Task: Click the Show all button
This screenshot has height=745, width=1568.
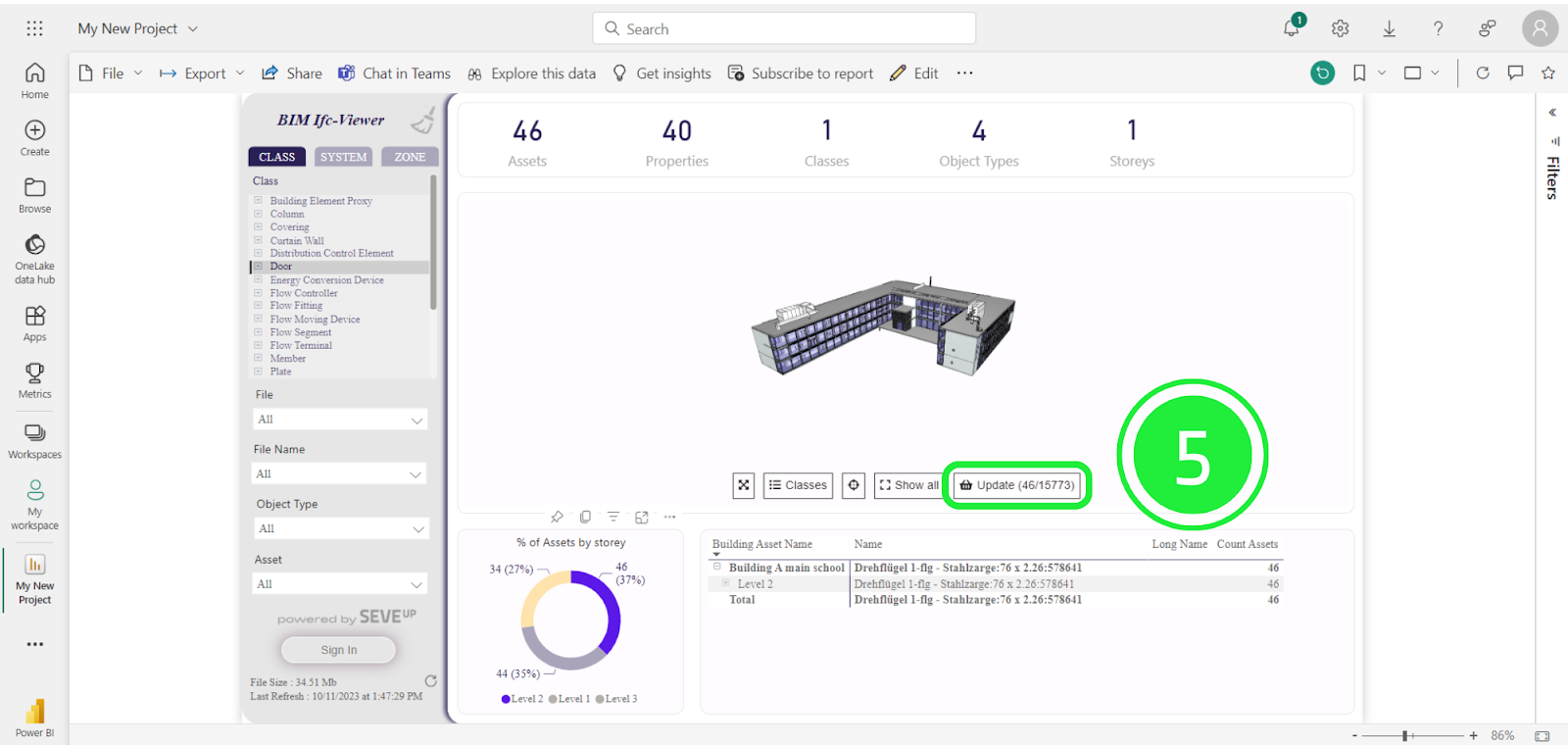Action: [908, 485]
